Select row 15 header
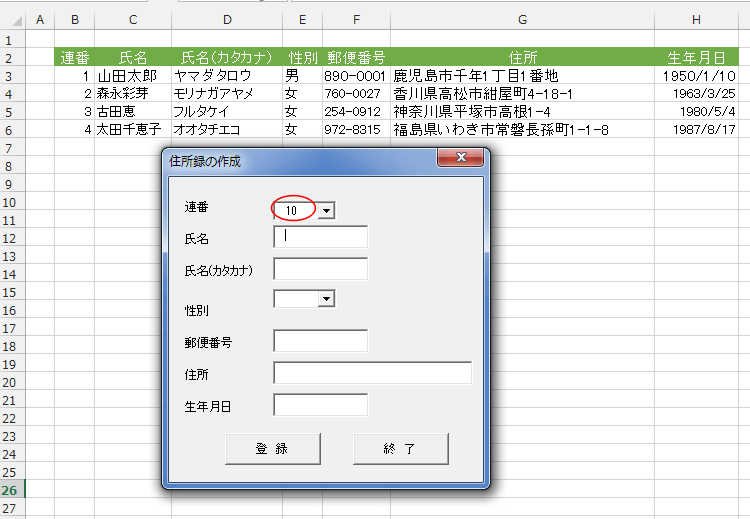Screen dimensions: 750x519 tap(12, 292)
